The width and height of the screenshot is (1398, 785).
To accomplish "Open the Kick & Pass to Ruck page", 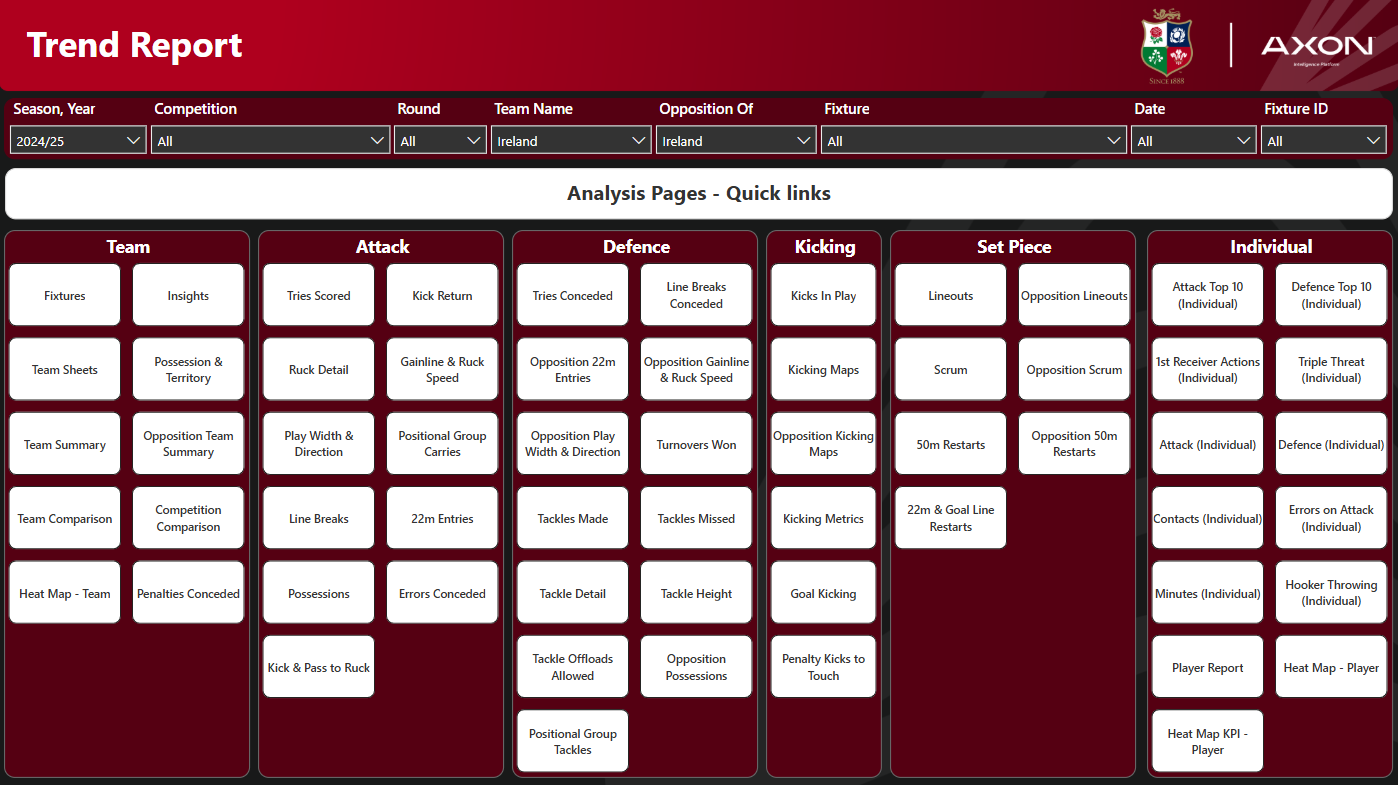I will click(x=318, y=666).
